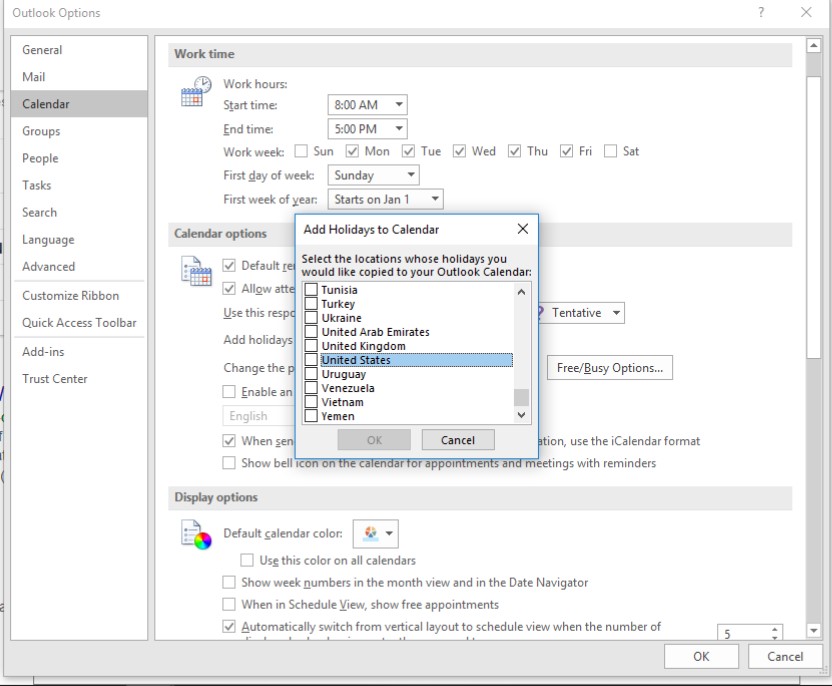Open Customize Ribbon settings
This screenshot has width=832, height=686.
tap(79, 296)
